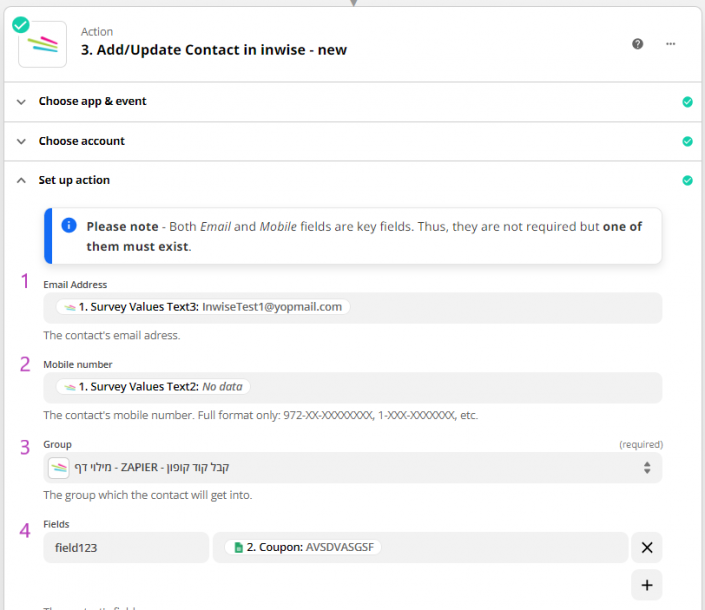Screen dimensions: 705x610
Task: Click the Set up action heading
Action: [x=74, y=180]
